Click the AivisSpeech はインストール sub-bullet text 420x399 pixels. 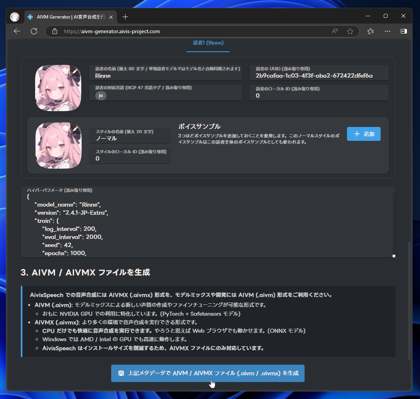click(153, 348)
